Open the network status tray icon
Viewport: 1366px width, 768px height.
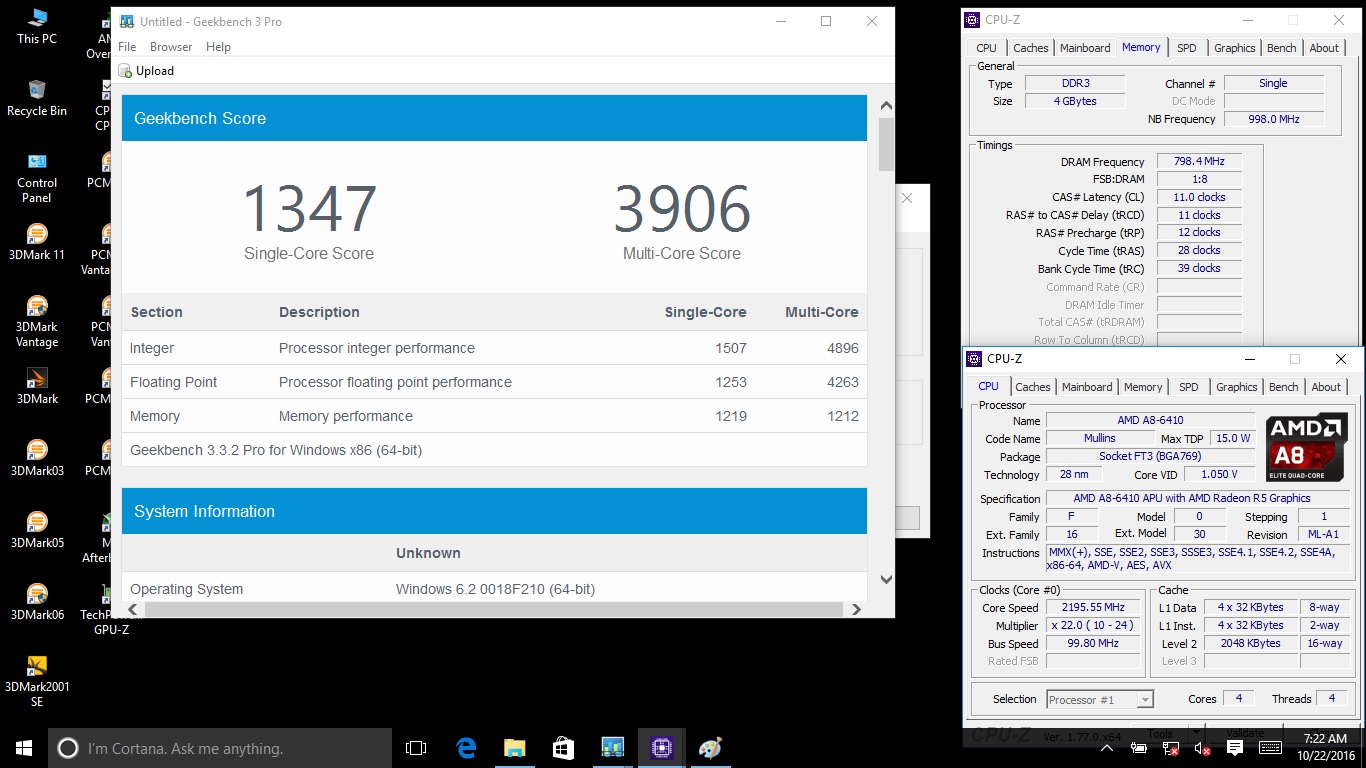click(x=1171, y=748)
